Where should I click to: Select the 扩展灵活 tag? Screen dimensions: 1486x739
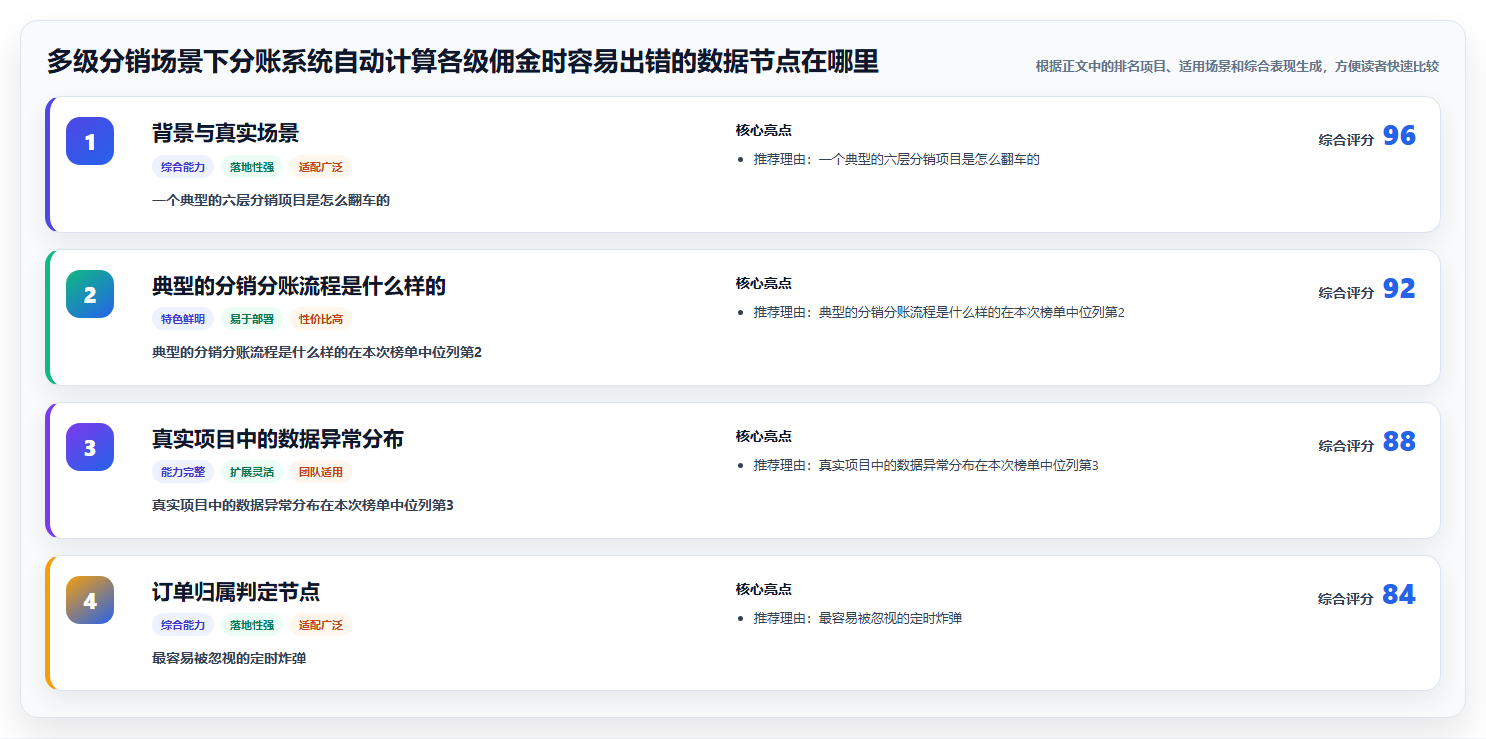point(252,472)
